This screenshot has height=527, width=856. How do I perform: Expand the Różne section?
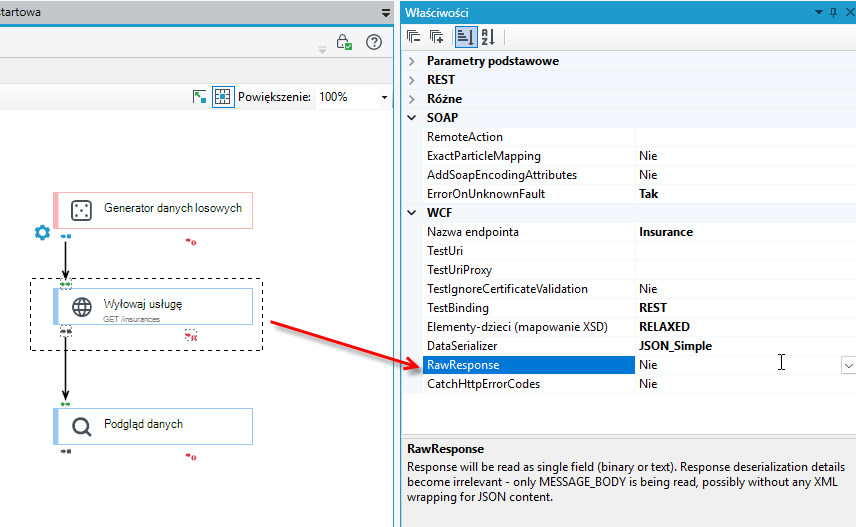[412, 99]
